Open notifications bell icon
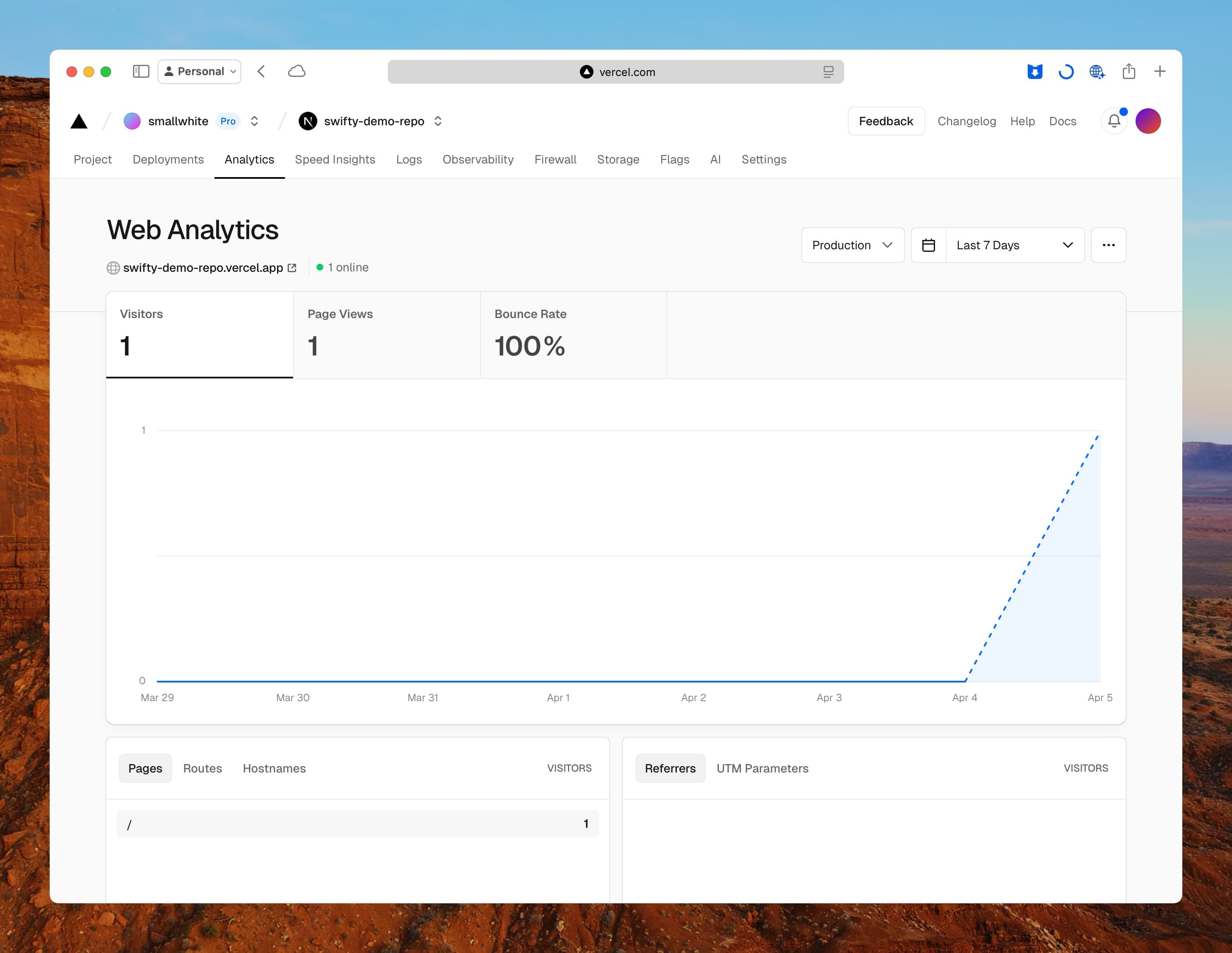Image resolution: width=1232 pixels, height=953 pixels. (x=1114, y=121)
